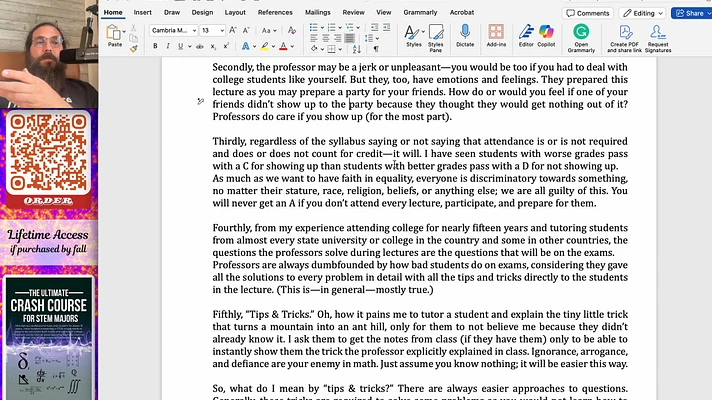Open the font name dropdown
This screenshot has width=712, height=400.
click(x=194, y=30)
